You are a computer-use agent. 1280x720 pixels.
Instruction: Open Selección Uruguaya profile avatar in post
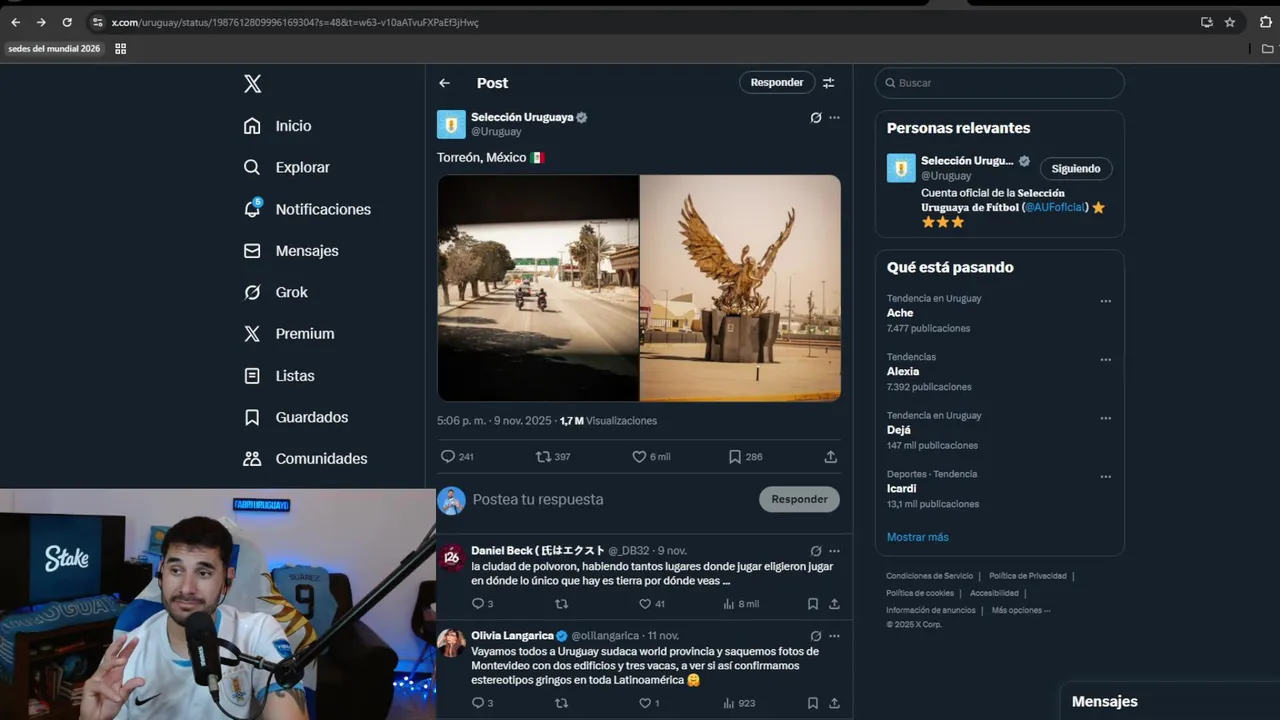pyautogui.click(x=451, y=124)
